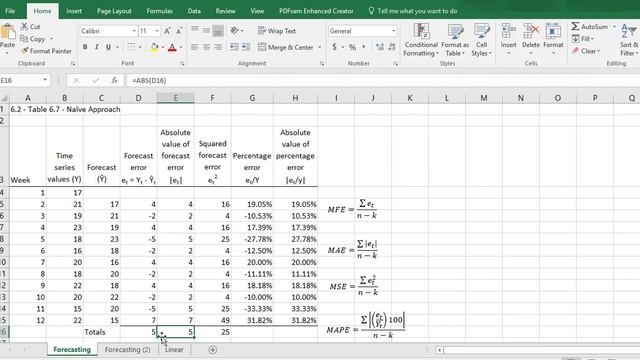The image size is (640, 360).
Task: Open the font color dropdown arrow
Action: (181, 48)
